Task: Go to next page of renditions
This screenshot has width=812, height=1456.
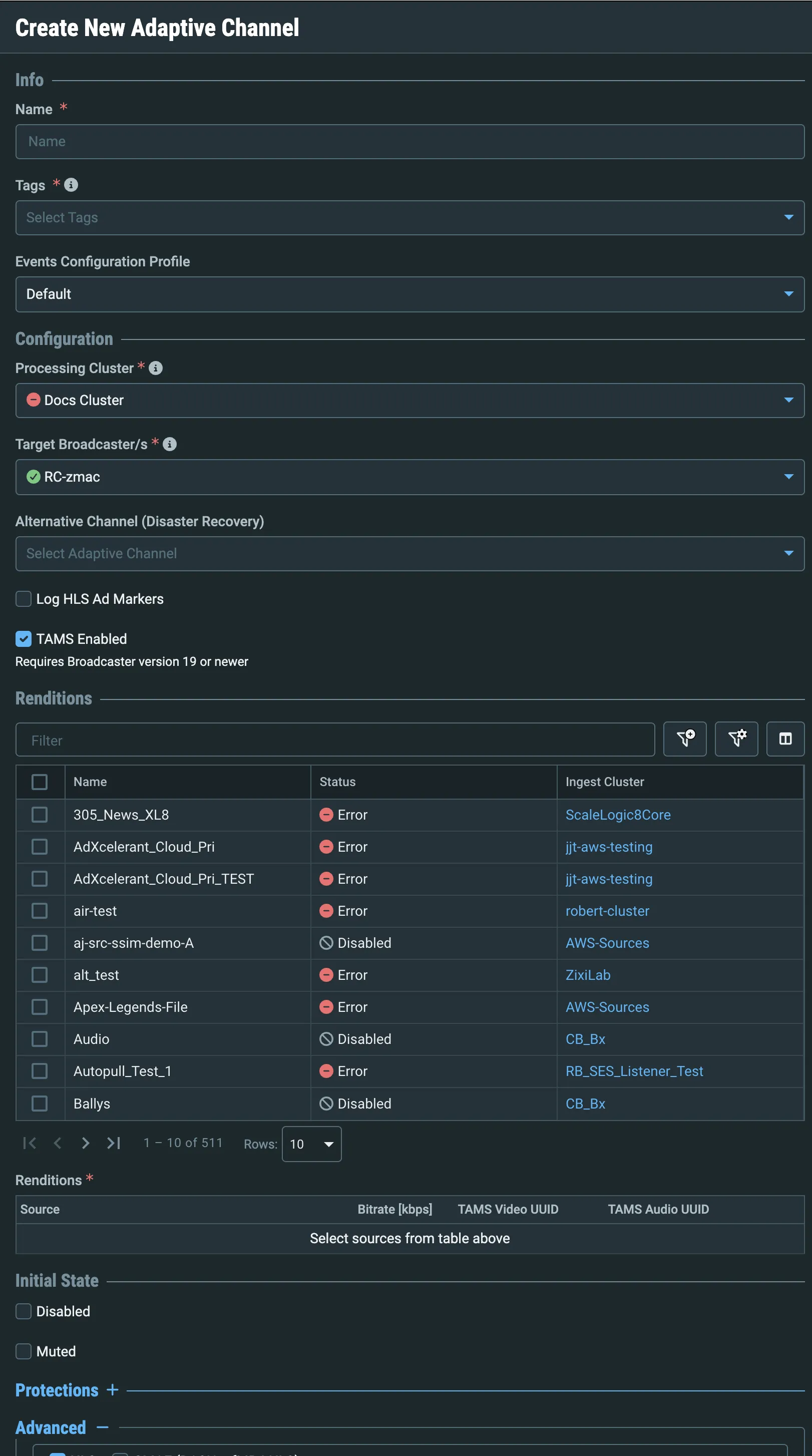Action: click(x=85, y=1143)
